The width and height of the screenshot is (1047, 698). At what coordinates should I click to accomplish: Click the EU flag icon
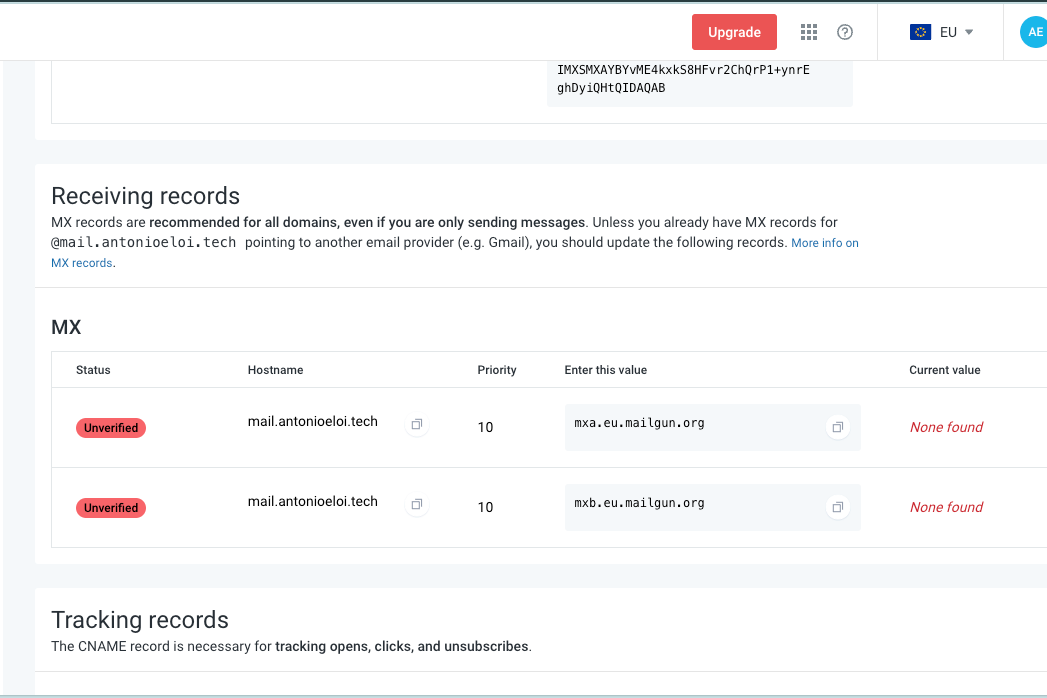(x=921, y=31)
